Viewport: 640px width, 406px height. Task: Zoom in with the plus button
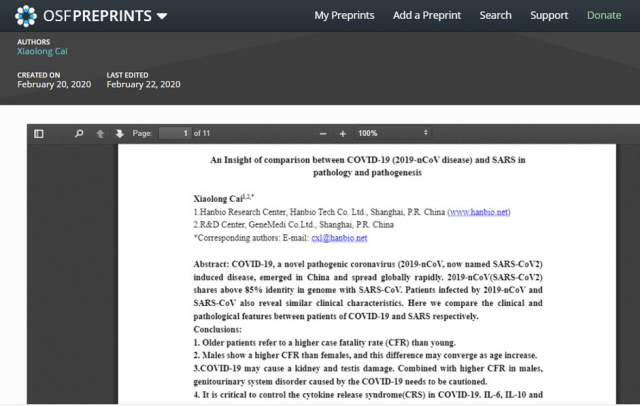point(343,134)
